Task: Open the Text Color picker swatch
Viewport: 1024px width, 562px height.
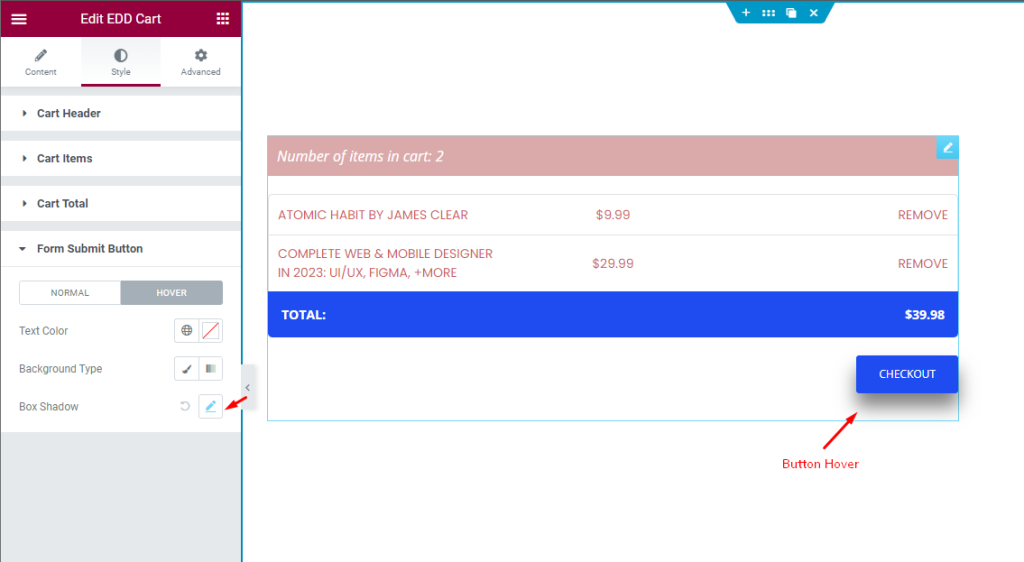Action: (210, 331)
